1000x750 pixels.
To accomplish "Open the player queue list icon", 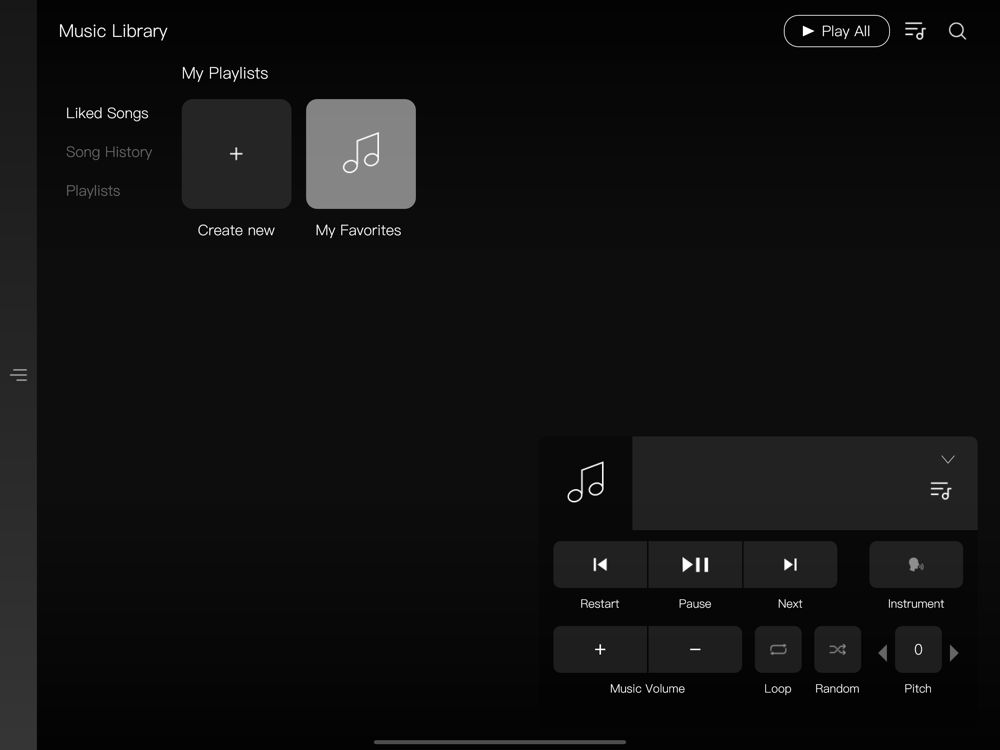I will (x=941, y=490).
